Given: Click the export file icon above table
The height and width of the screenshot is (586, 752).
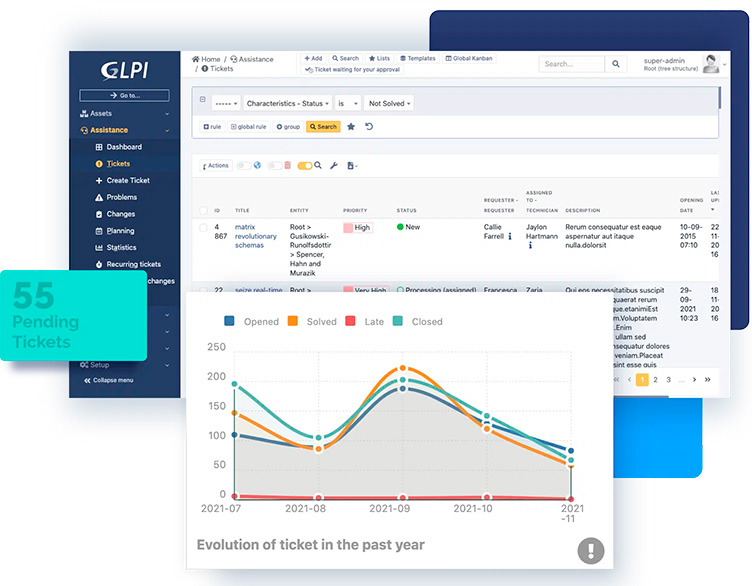Looking at the screenshot, I should (351, 166).
